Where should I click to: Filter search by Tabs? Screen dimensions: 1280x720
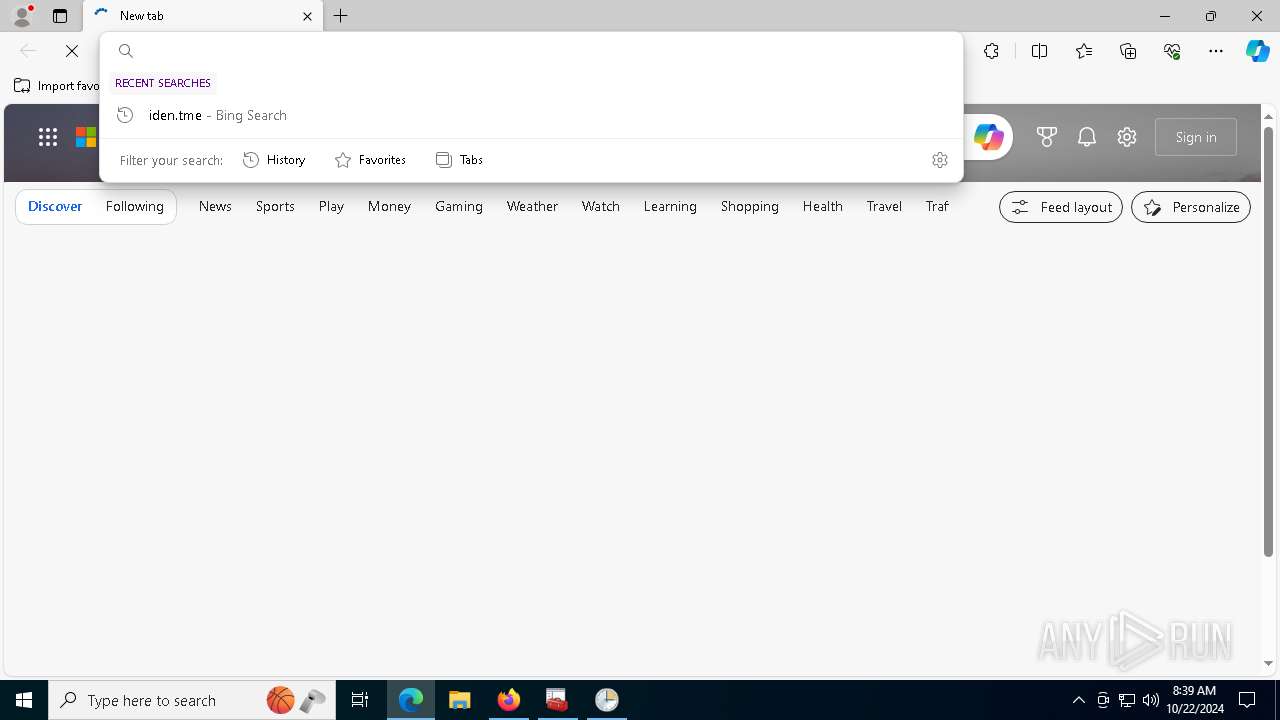pyautogui.click(x=460, y=160)
